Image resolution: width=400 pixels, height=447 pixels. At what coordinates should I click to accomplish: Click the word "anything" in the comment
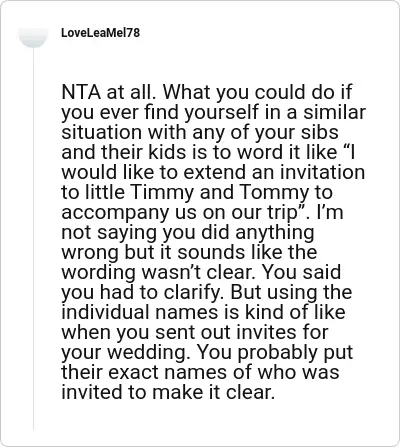click(275, 232)
